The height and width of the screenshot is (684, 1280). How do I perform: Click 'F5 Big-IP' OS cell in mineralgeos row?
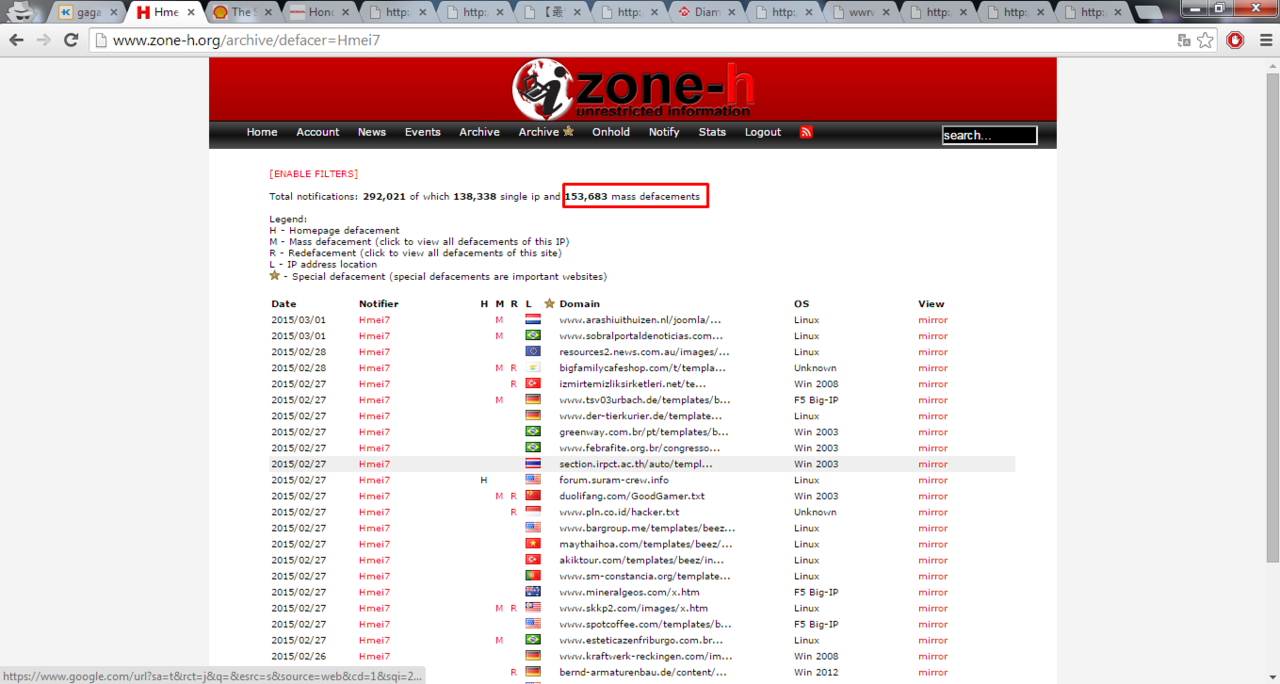click(816, 592)
